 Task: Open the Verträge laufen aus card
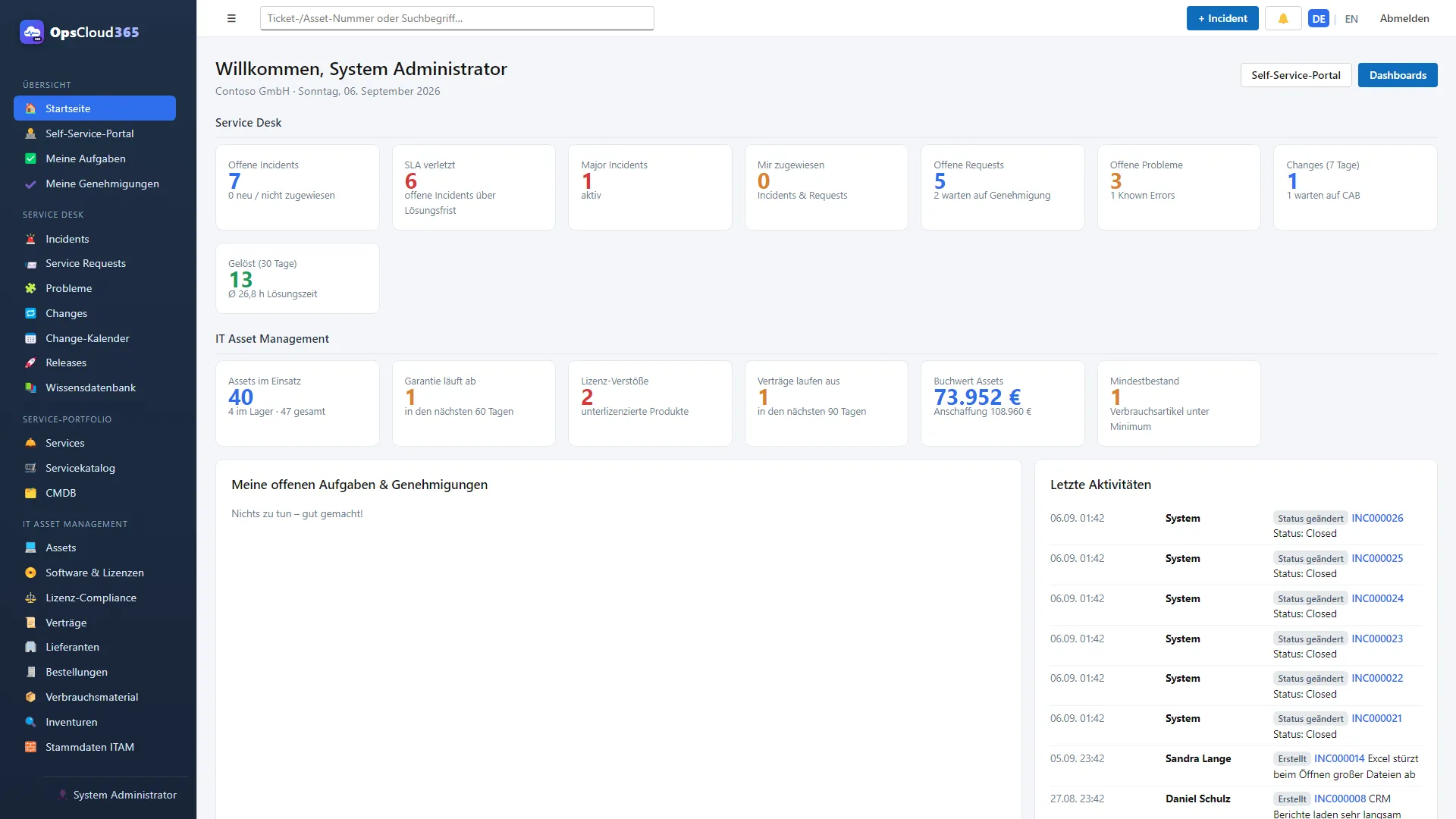(827, 403)
